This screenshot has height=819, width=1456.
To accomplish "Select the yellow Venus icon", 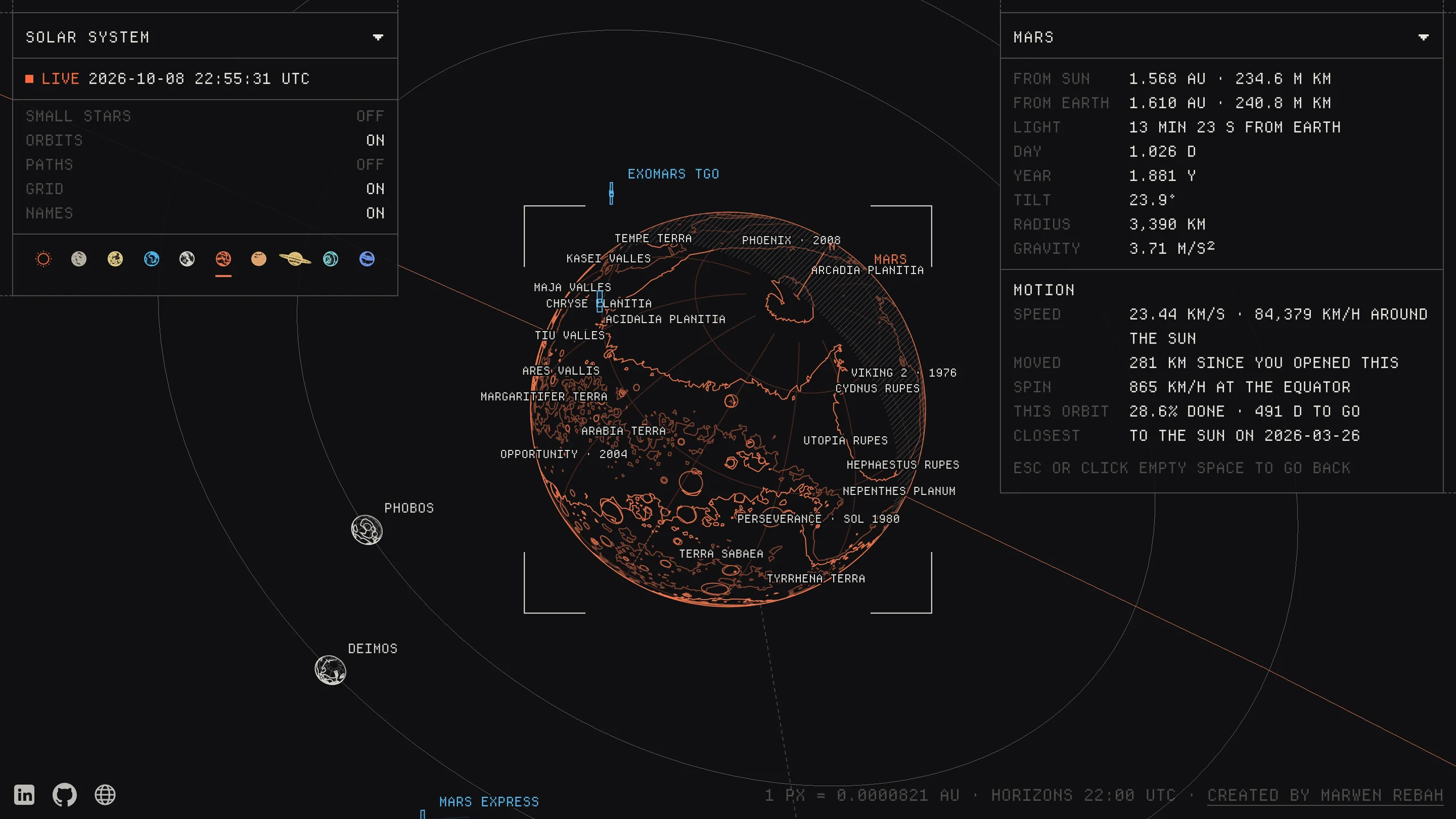I will click(x=115, y=259).
